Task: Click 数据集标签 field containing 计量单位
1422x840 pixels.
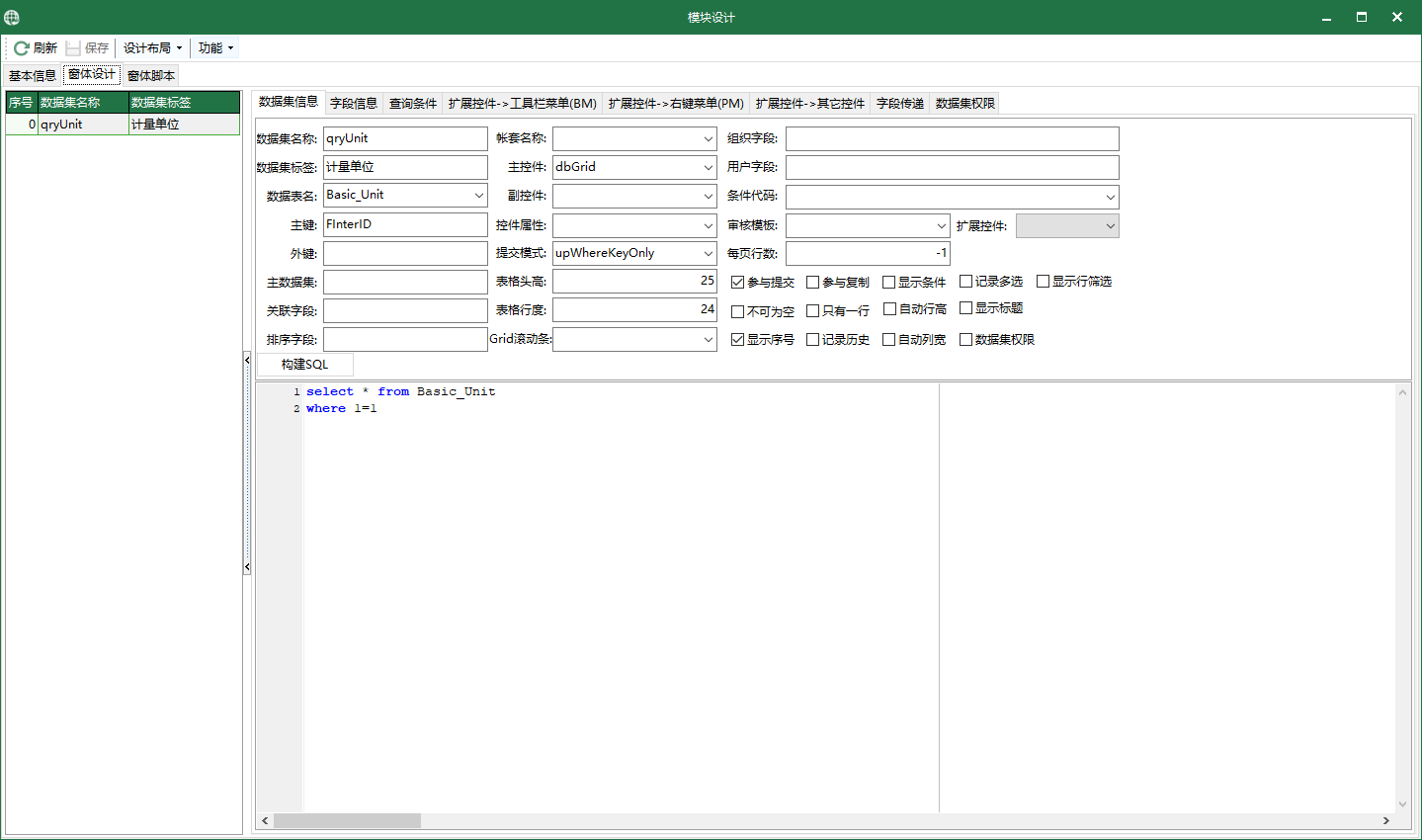Action: click(x=405, y=167)
